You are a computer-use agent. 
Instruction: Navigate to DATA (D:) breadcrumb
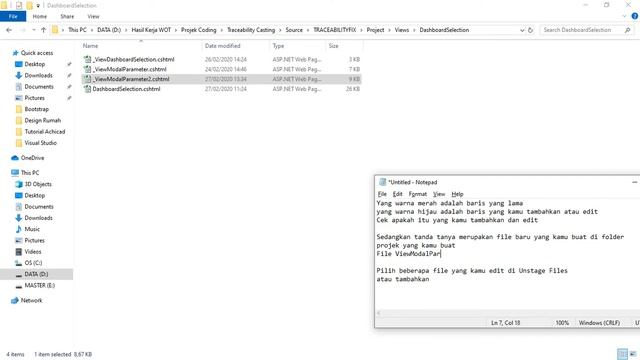point(109,30)
